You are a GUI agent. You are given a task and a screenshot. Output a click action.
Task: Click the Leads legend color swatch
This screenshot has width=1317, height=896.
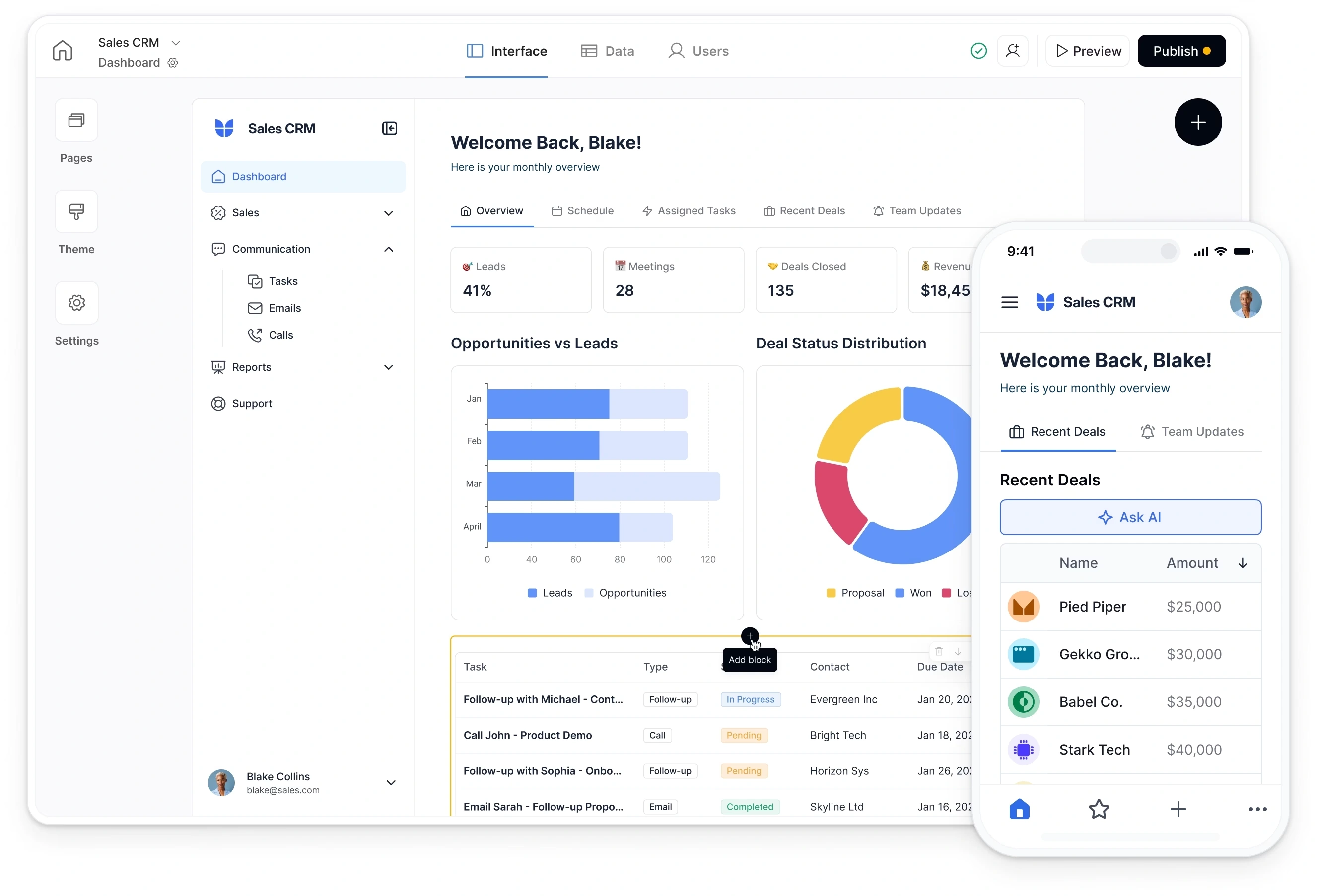[532, 593]
